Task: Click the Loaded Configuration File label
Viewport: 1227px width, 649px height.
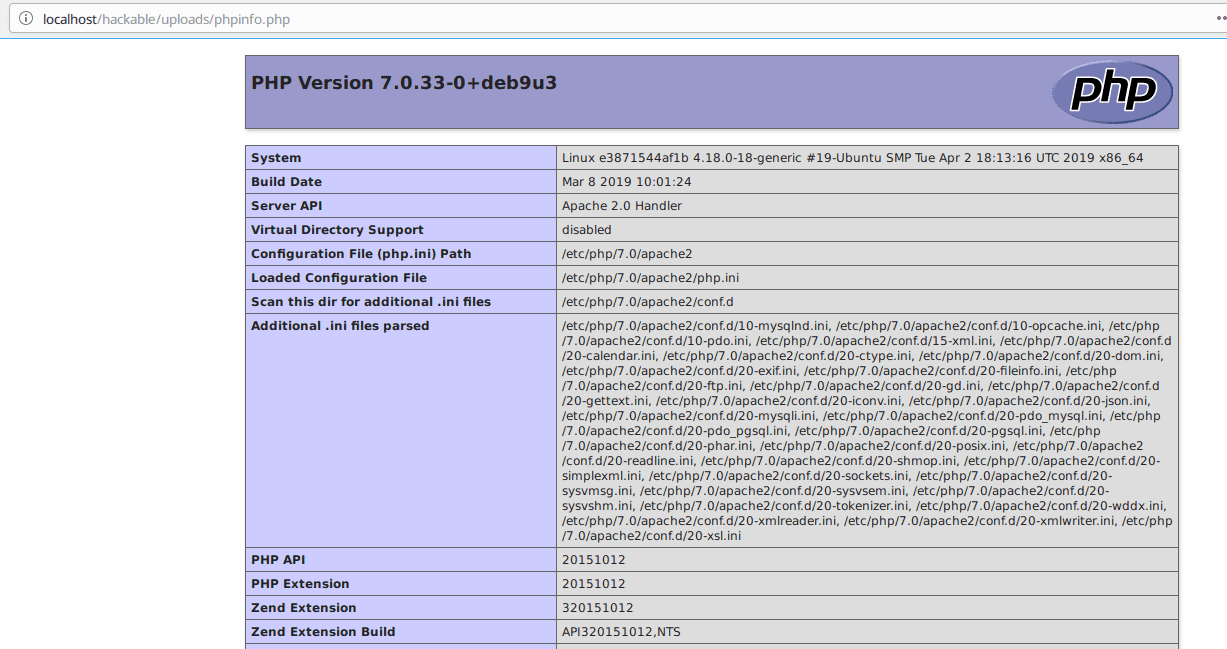Action: [x=339, y=278]
